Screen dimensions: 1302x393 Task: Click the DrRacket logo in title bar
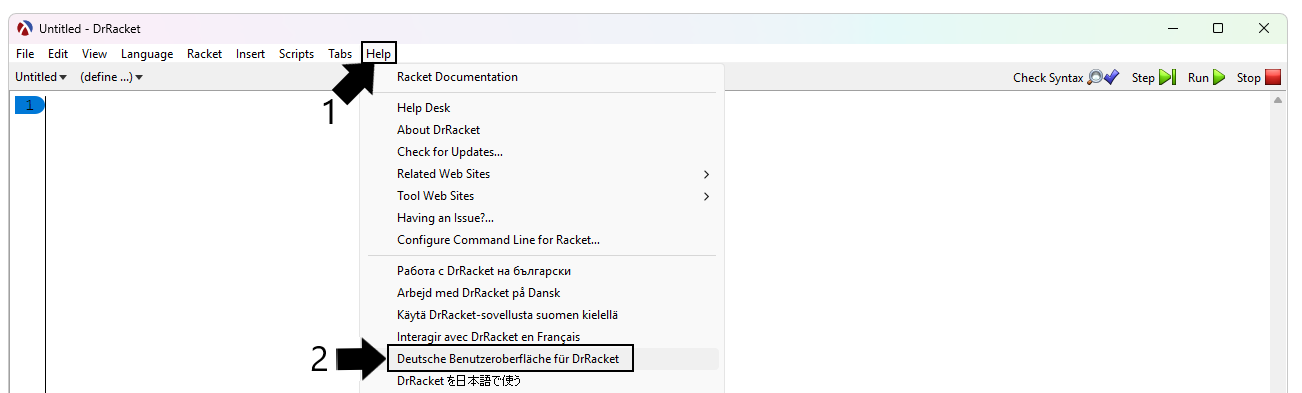(x=26, y=28)
